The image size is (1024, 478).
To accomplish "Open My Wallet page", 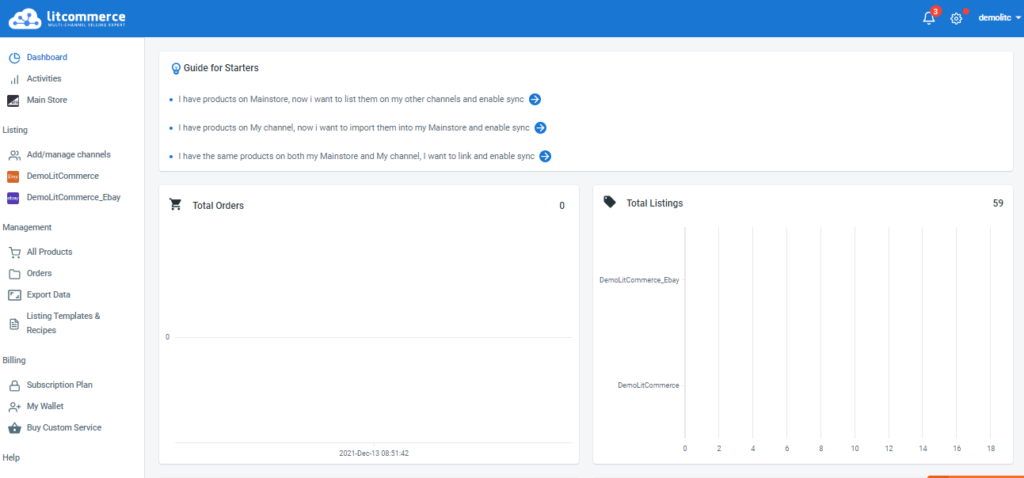I will [x=46, y=406].
